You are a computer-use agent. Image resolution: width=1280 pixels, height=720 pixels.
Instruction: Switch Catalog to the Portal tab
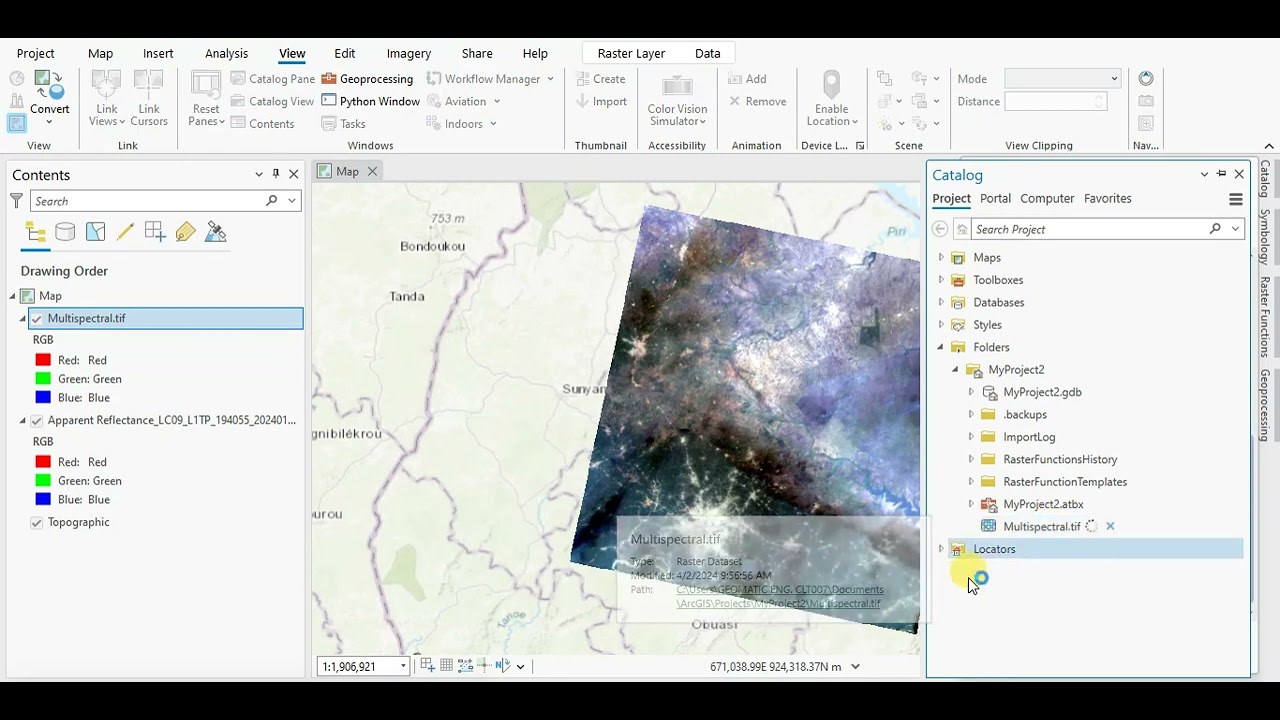[x=995, y=199]
